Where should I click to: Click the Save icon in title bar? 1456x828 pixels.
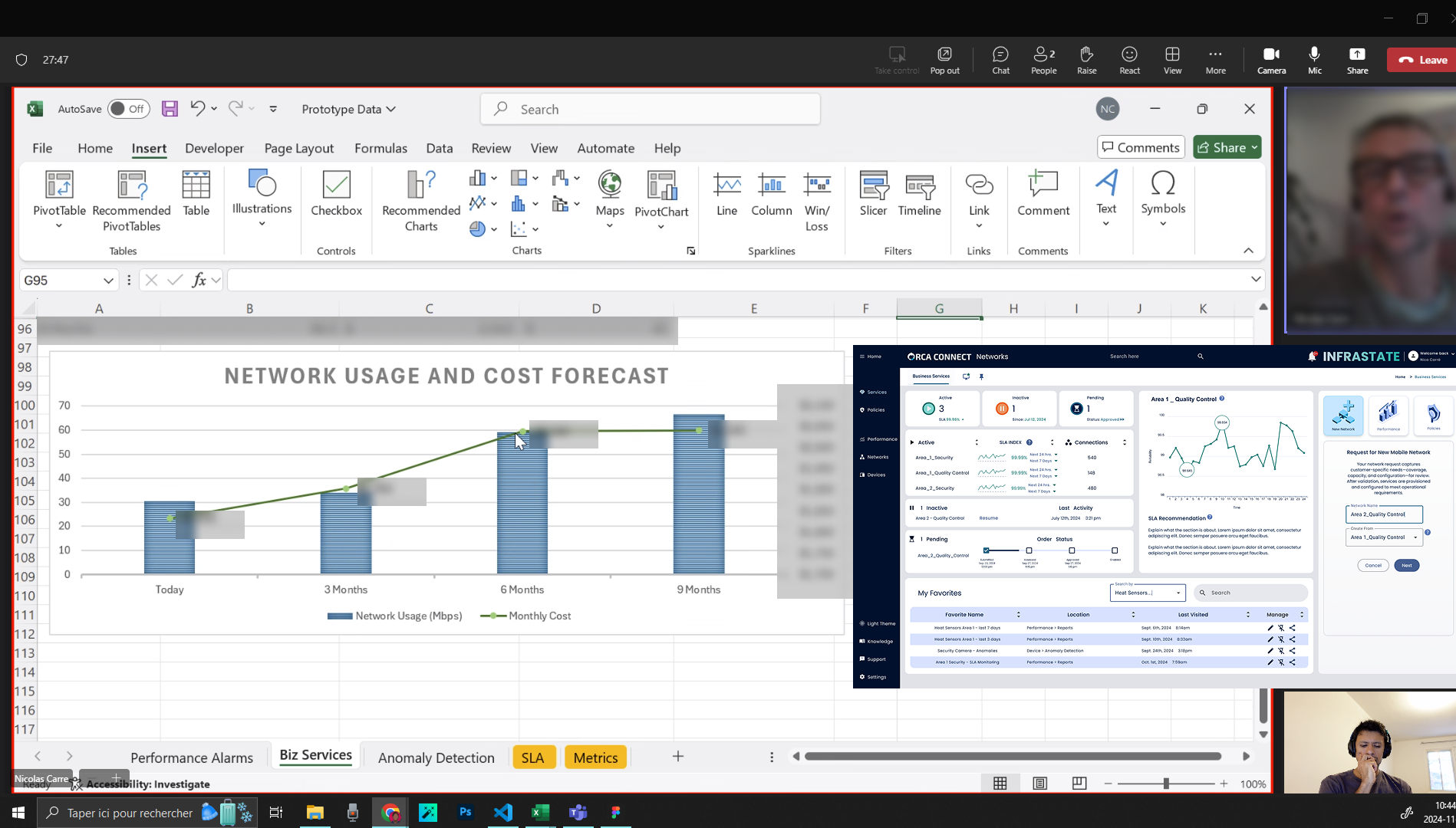(x=170, y=109)
